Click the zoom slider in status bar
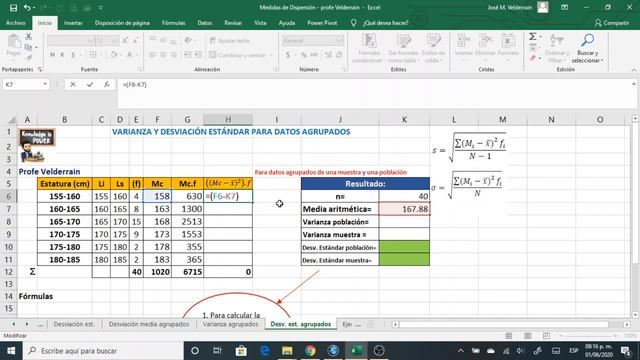The image size is (640, 360). pos(587,336)
